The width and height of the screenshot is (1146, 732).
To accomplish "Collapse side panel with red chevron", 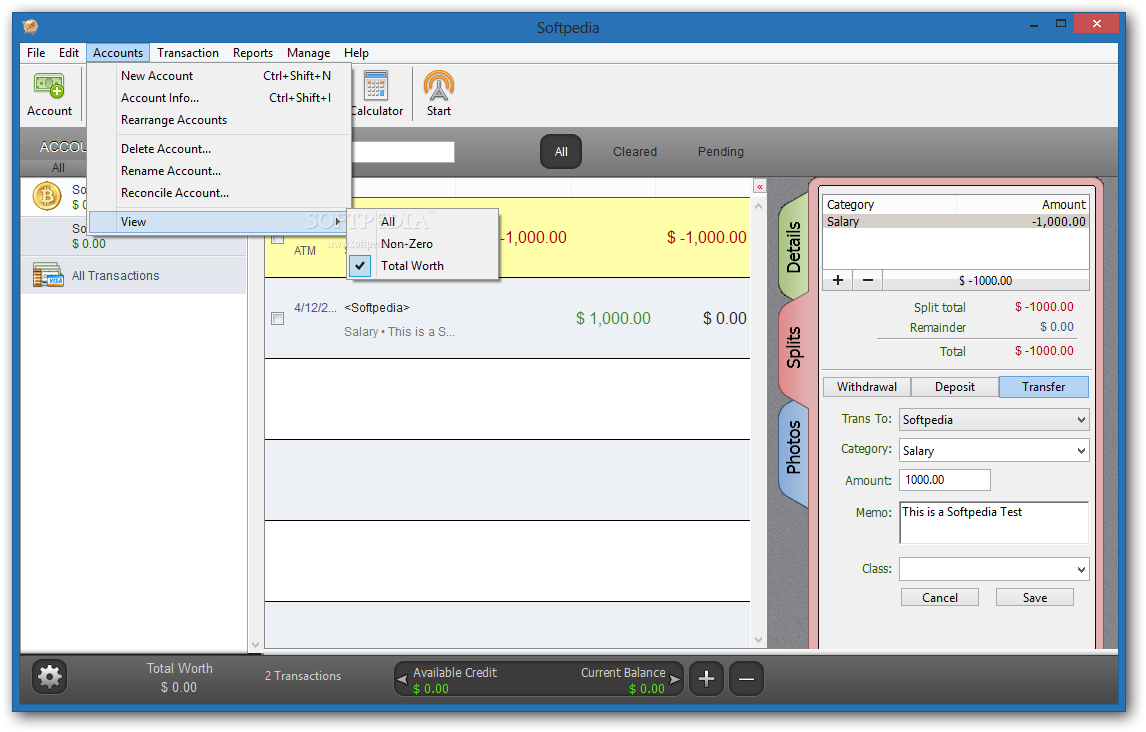I will [x=759, y=187].
